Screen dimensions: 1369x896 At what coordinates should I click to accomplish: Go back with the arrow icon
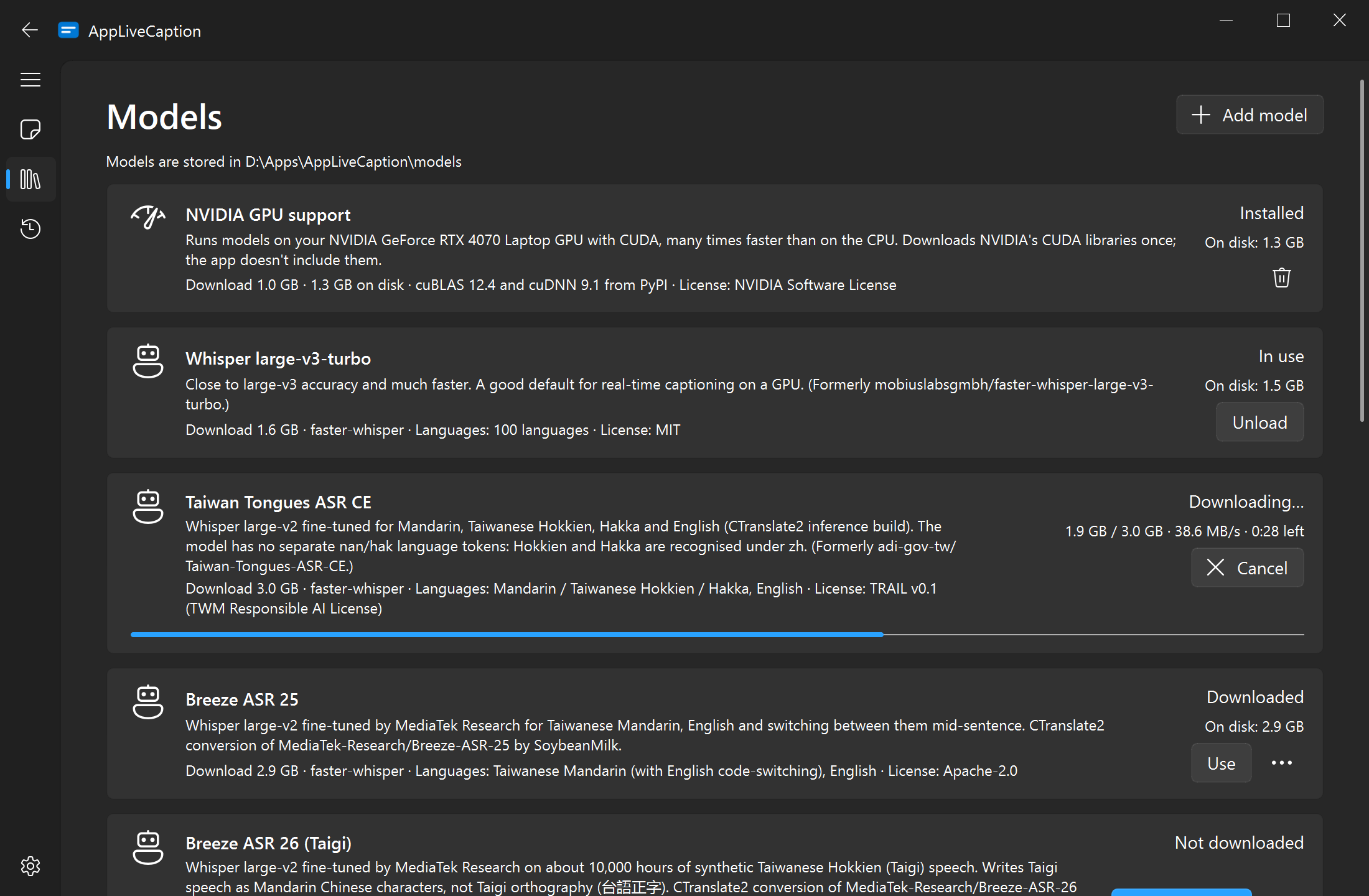point(30,30)
